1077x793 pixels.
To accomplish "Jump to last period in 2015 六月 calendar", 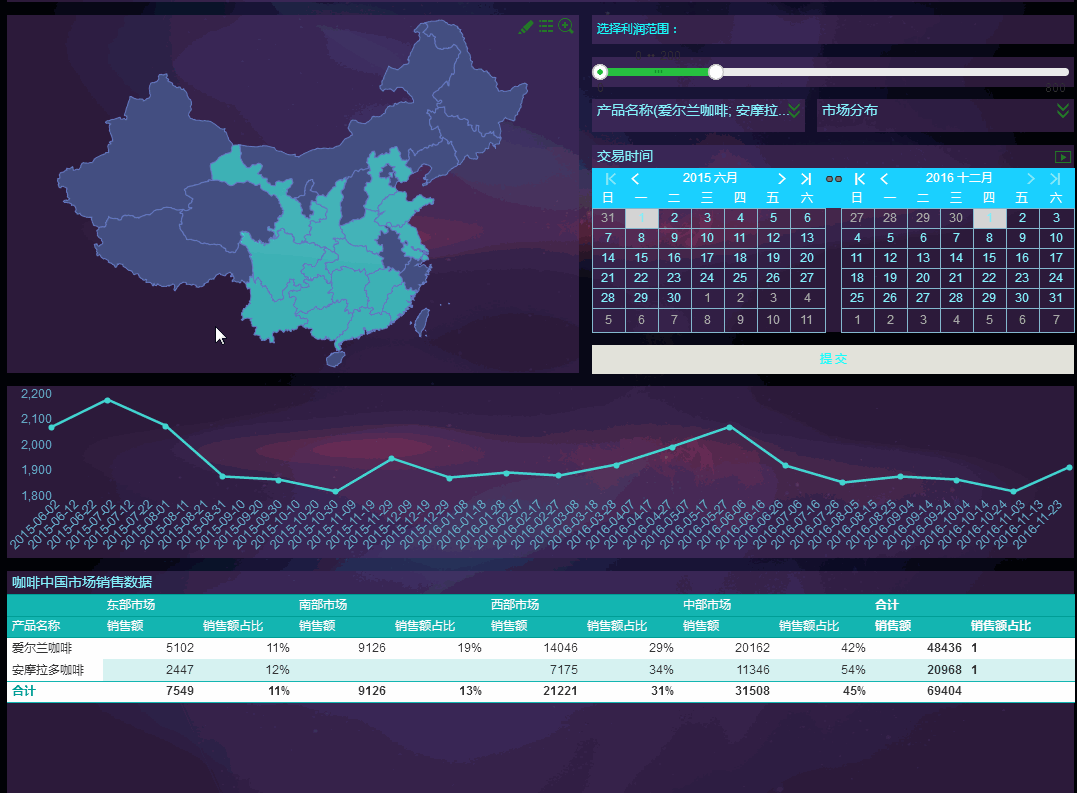I will tap(806, 178).
